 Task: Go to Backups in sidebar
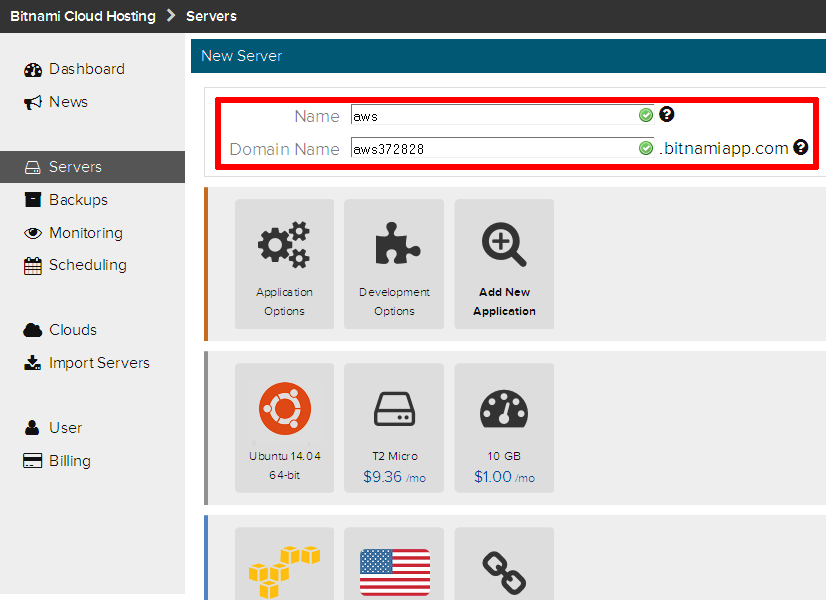coord(78,200)
